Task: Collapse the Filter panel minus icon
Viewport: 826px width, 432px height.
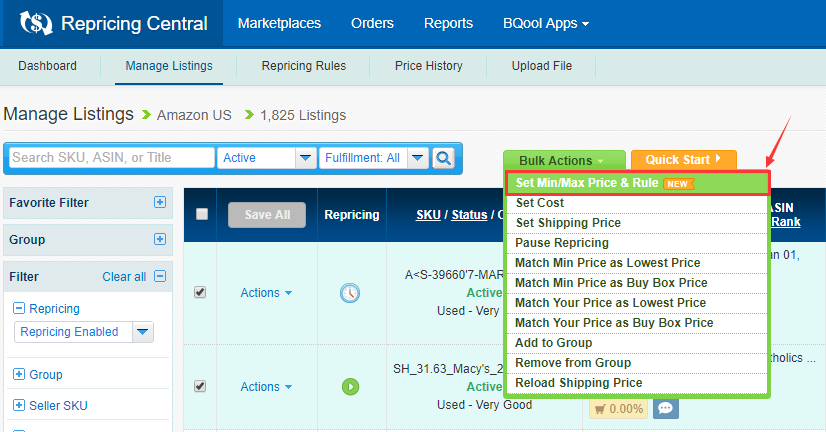Action: click(160, 276)
